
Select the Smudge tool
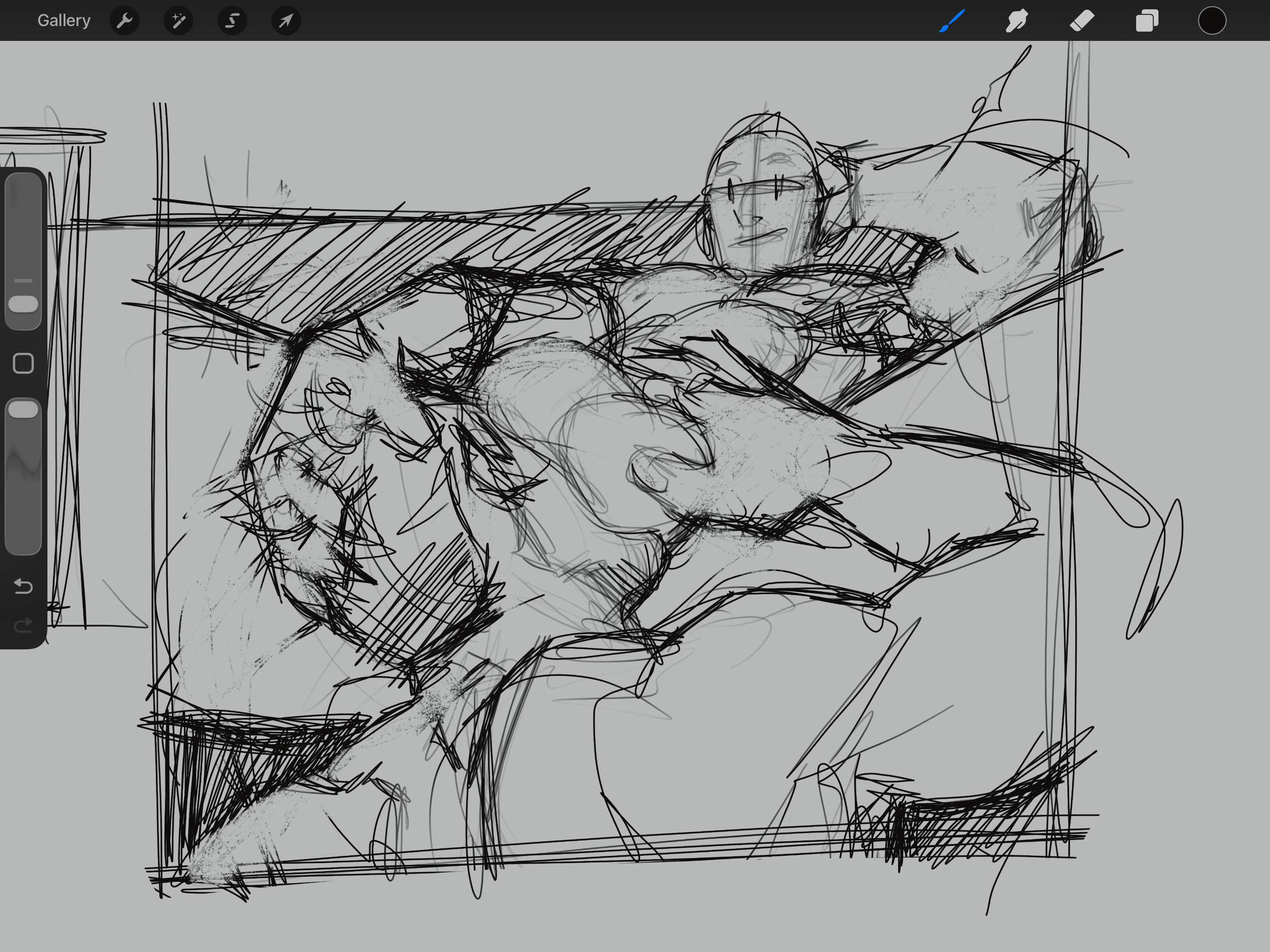click(1017, 20)
